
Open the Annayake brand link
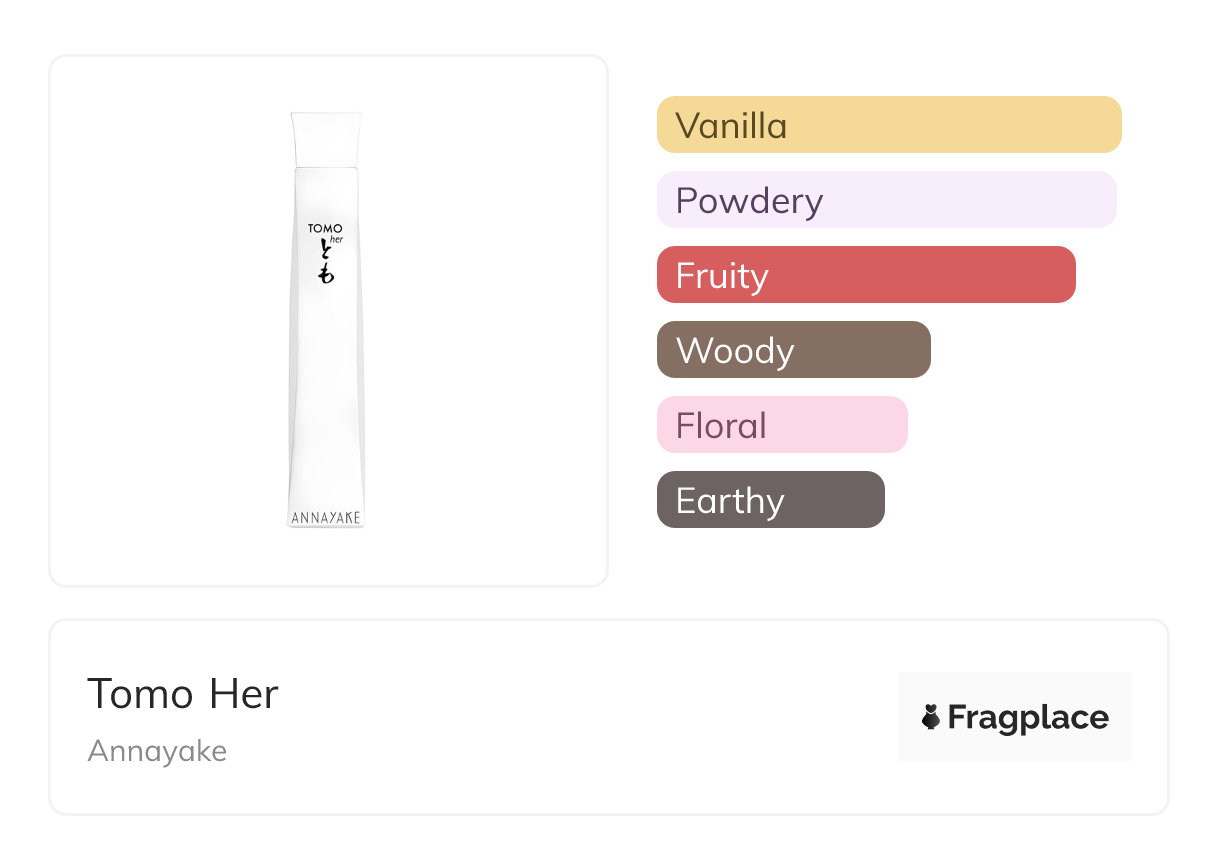[157, 751]
